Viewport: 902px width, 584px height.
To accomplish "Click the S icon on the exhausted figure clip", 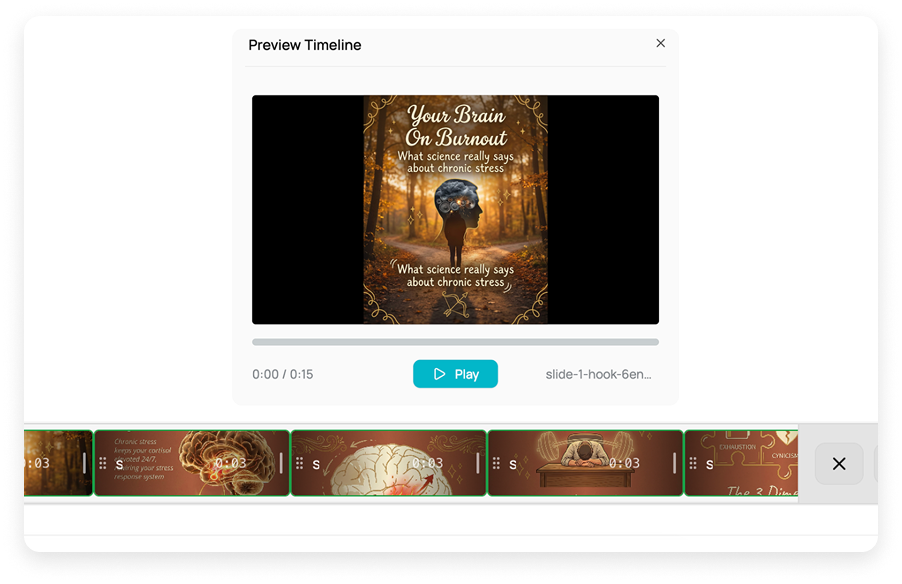I will click(x=512, y=463).
